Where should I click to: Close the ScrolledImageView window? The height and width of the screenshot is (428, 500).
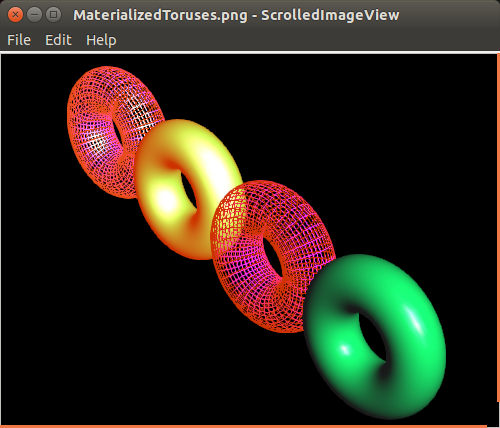point(15,15)
